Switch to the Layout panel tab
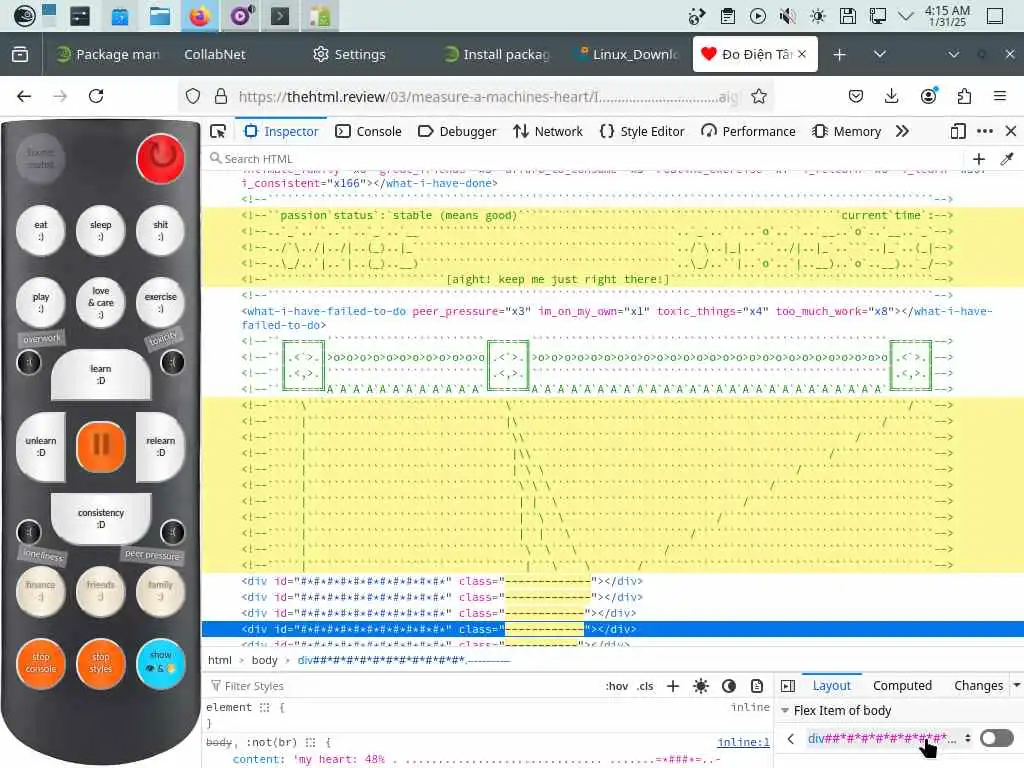The height and width of the screenshot is (768, 1024). 831,686
